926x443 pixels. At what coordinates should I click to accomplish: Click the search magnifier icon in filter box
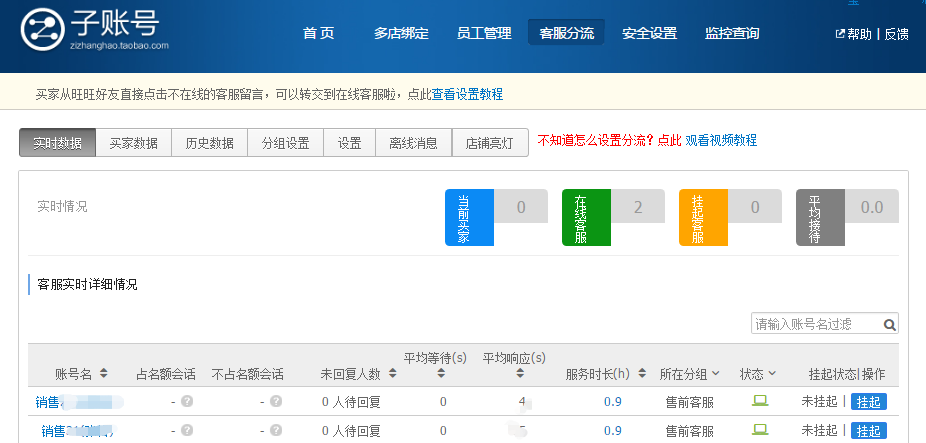(889, 324)
